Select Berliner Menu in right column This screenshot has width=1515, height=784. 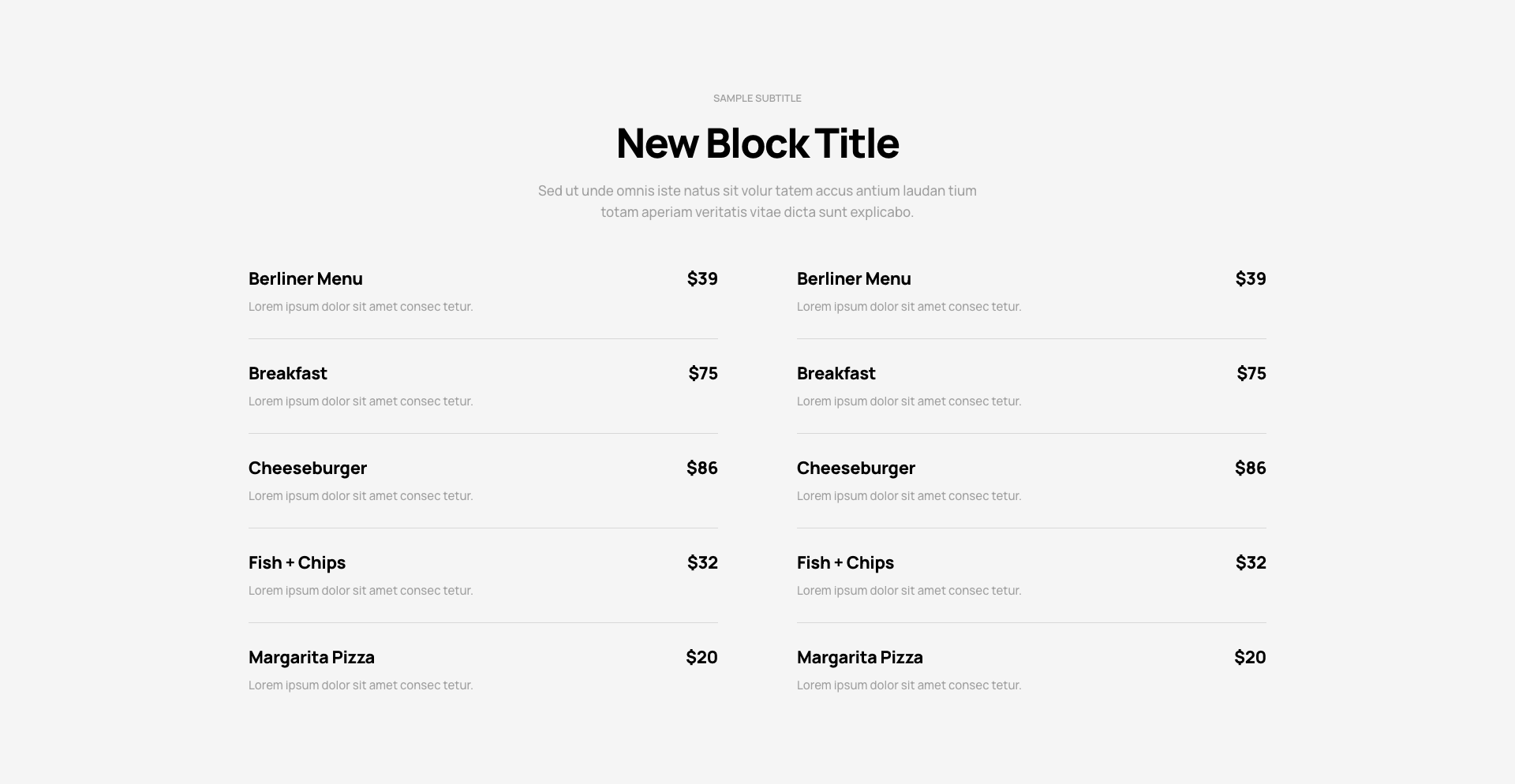[x=854, y=278]
